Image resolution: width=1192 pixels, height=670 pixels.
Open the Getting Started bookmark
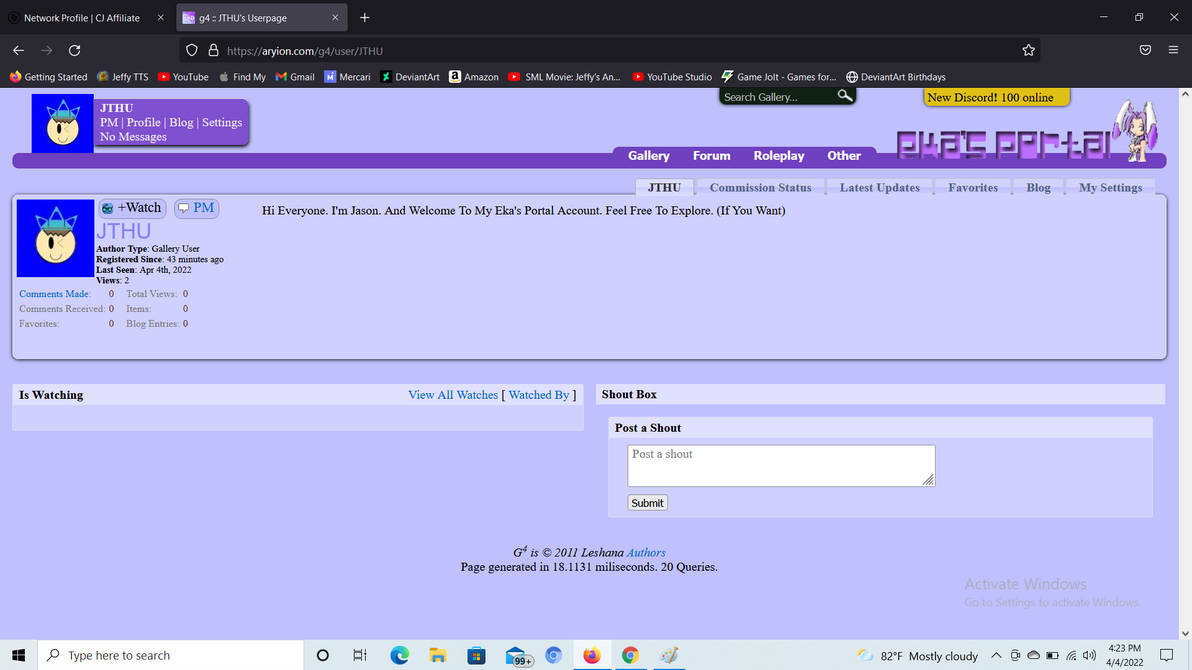tap(49, 77)
